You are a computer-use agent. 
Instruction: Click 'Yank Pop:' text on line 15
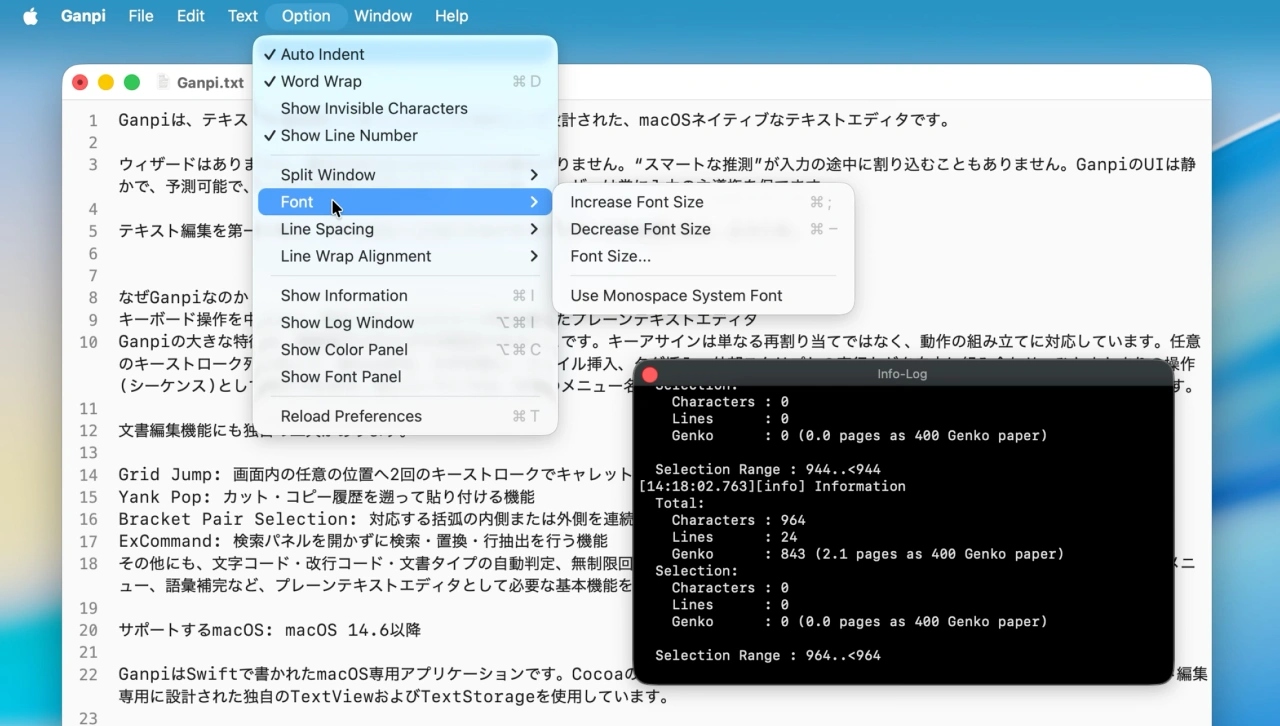tap(167, 497)
